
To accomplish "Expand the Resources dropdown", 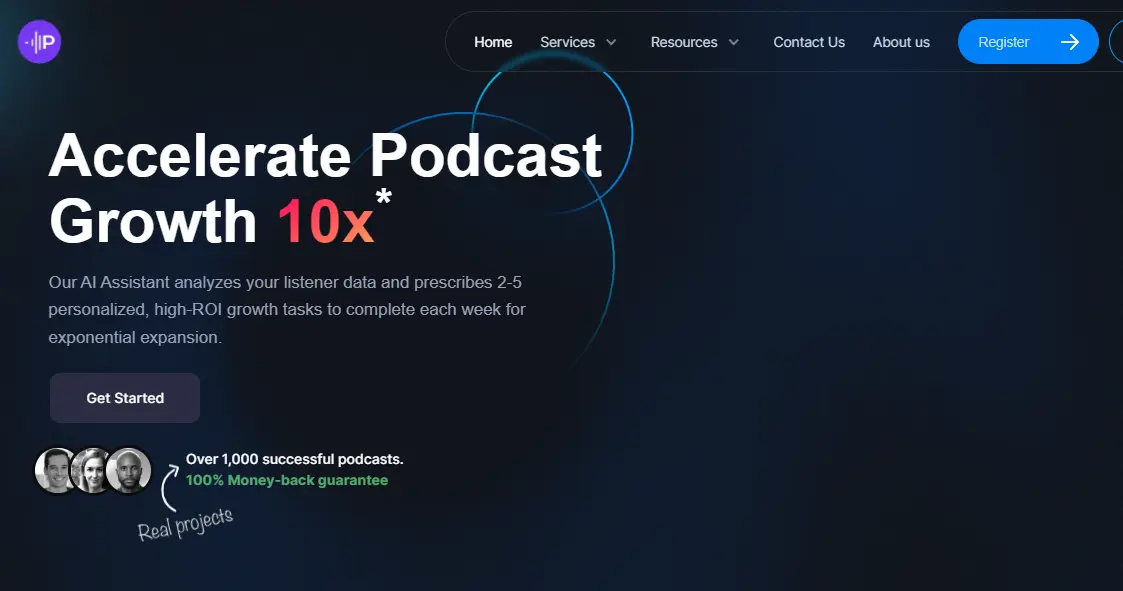I will point(684,42).
